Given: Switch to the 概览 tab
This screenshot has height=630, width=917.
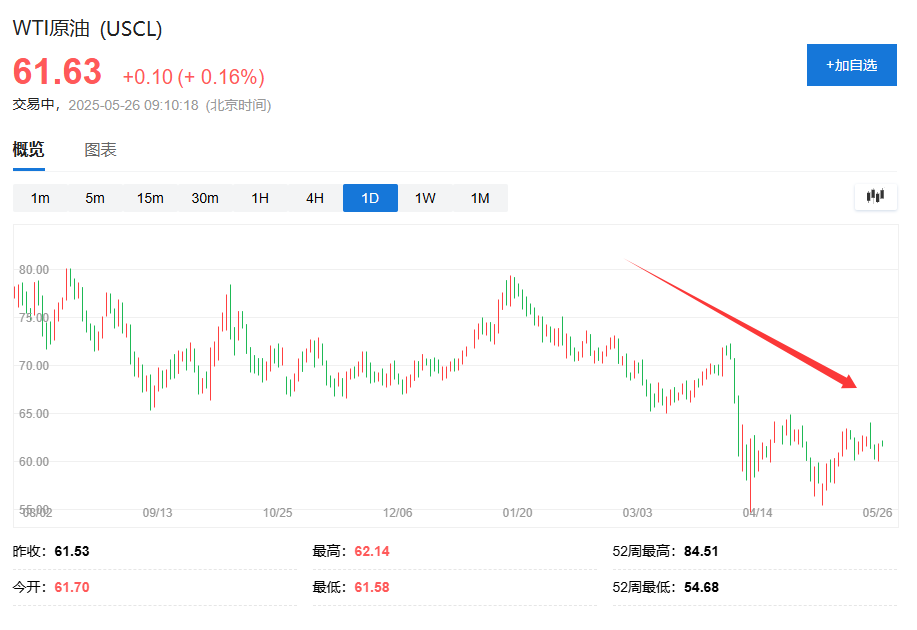Looking at the screenshot, I should click(x=28, y=150).
